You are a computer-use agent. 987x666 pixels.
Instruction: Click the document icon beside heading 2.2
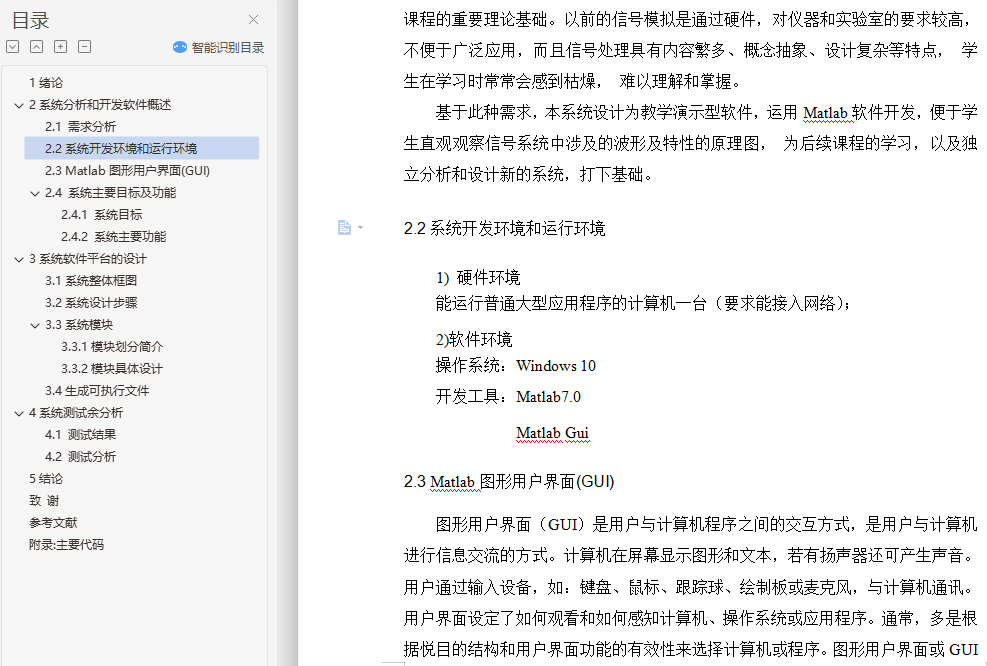pos(344,227)
